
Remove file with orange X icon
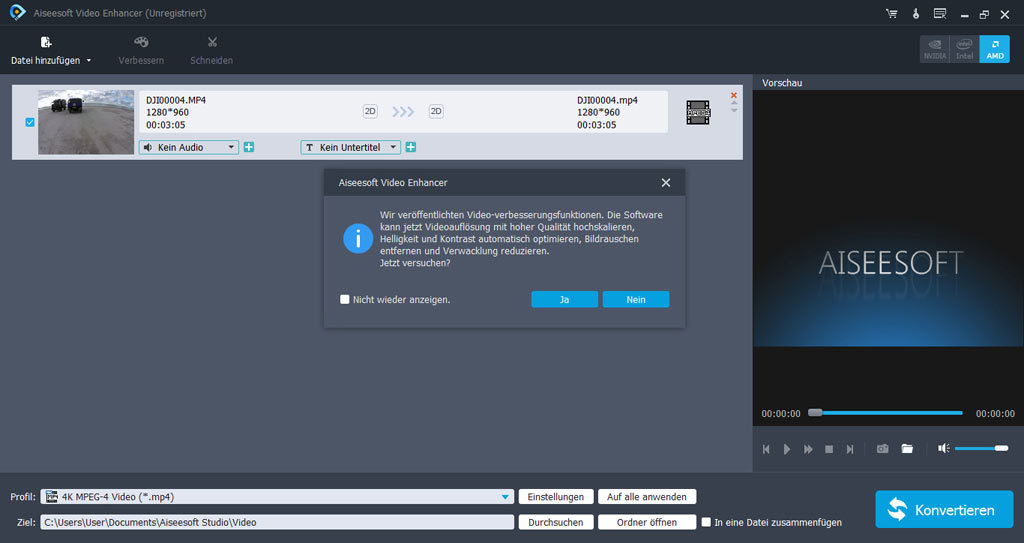coord(733,95)
